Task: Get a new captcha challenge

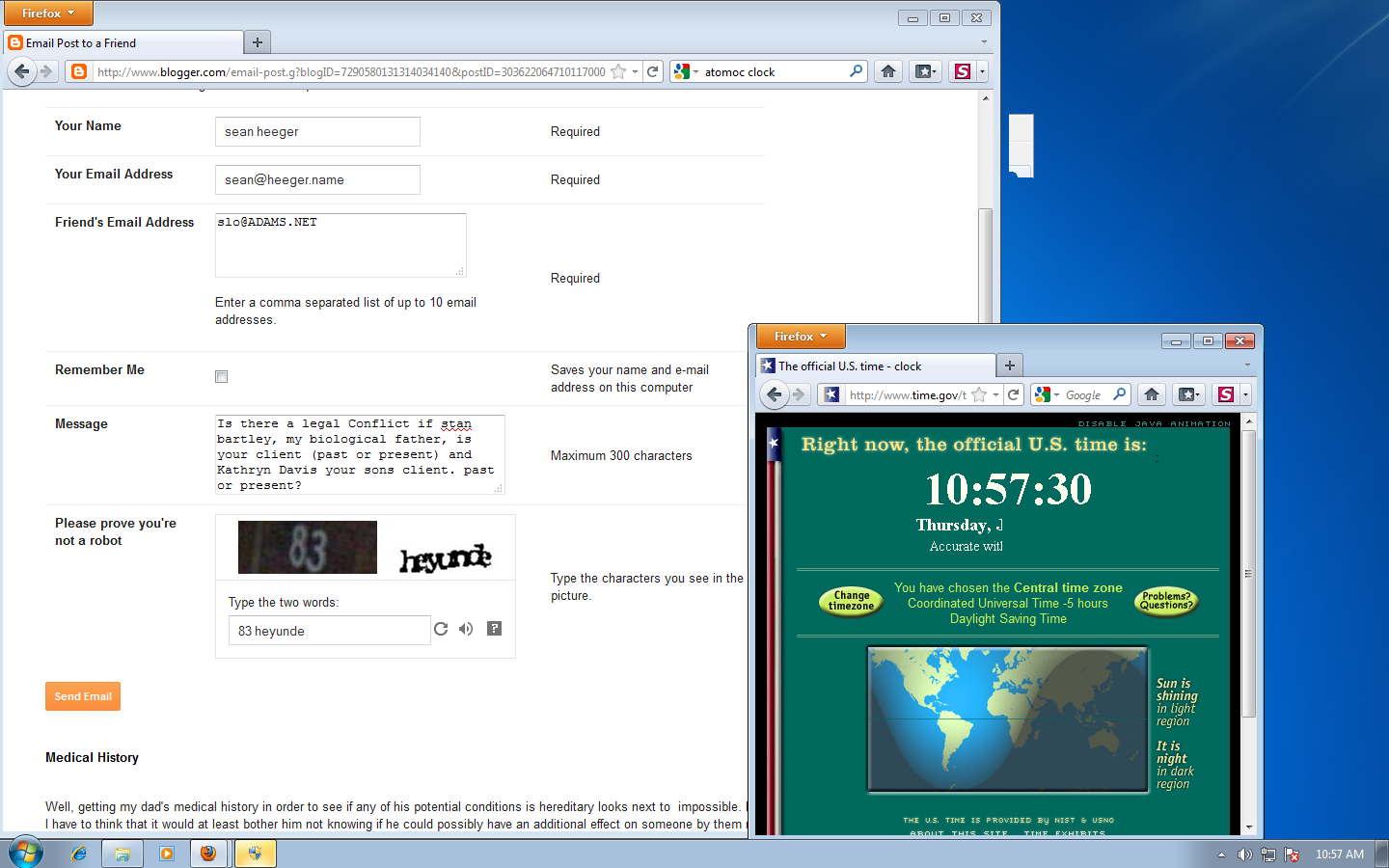Action: (x=441, y=629)
